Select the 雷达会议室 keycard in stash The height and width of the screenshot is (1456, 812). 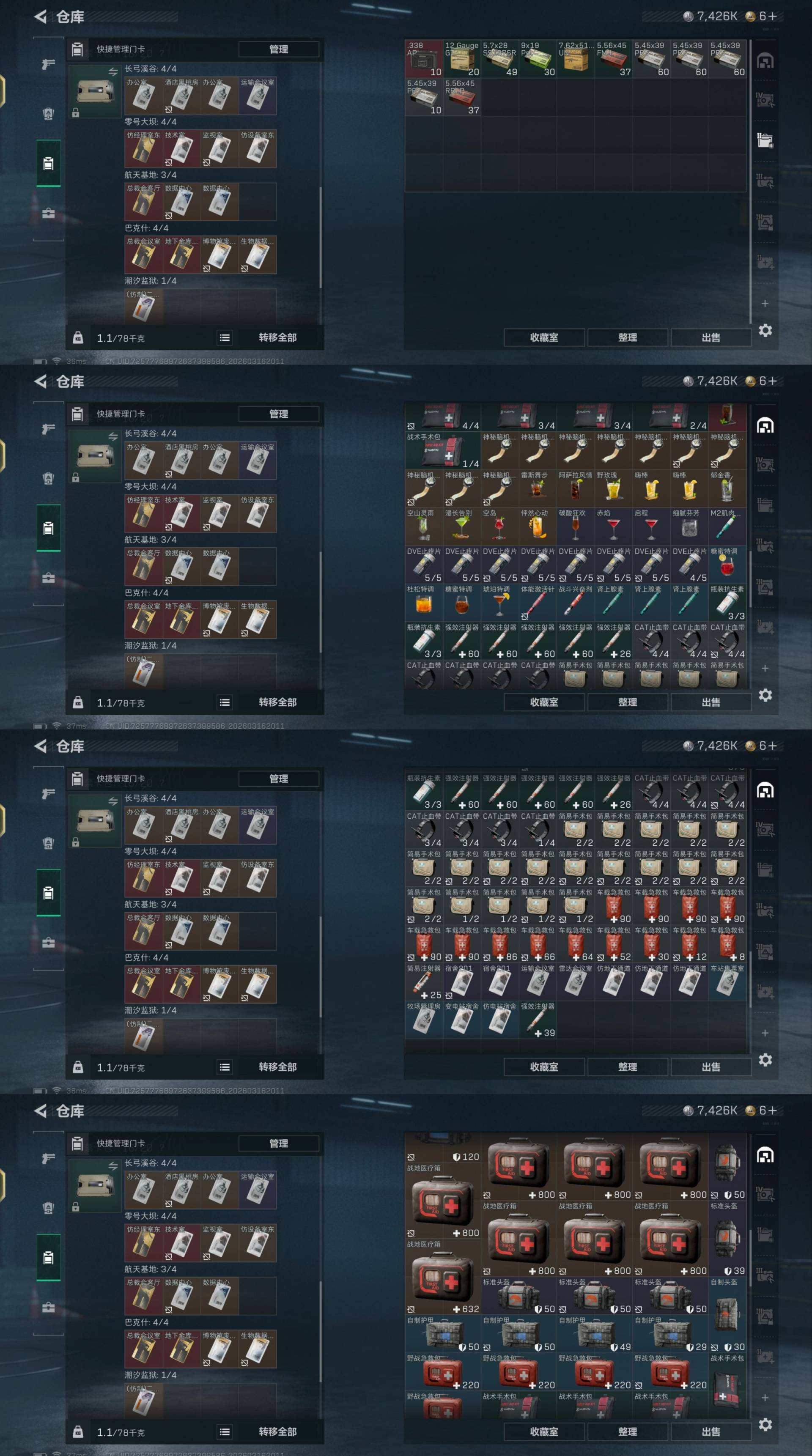point(575,982)
